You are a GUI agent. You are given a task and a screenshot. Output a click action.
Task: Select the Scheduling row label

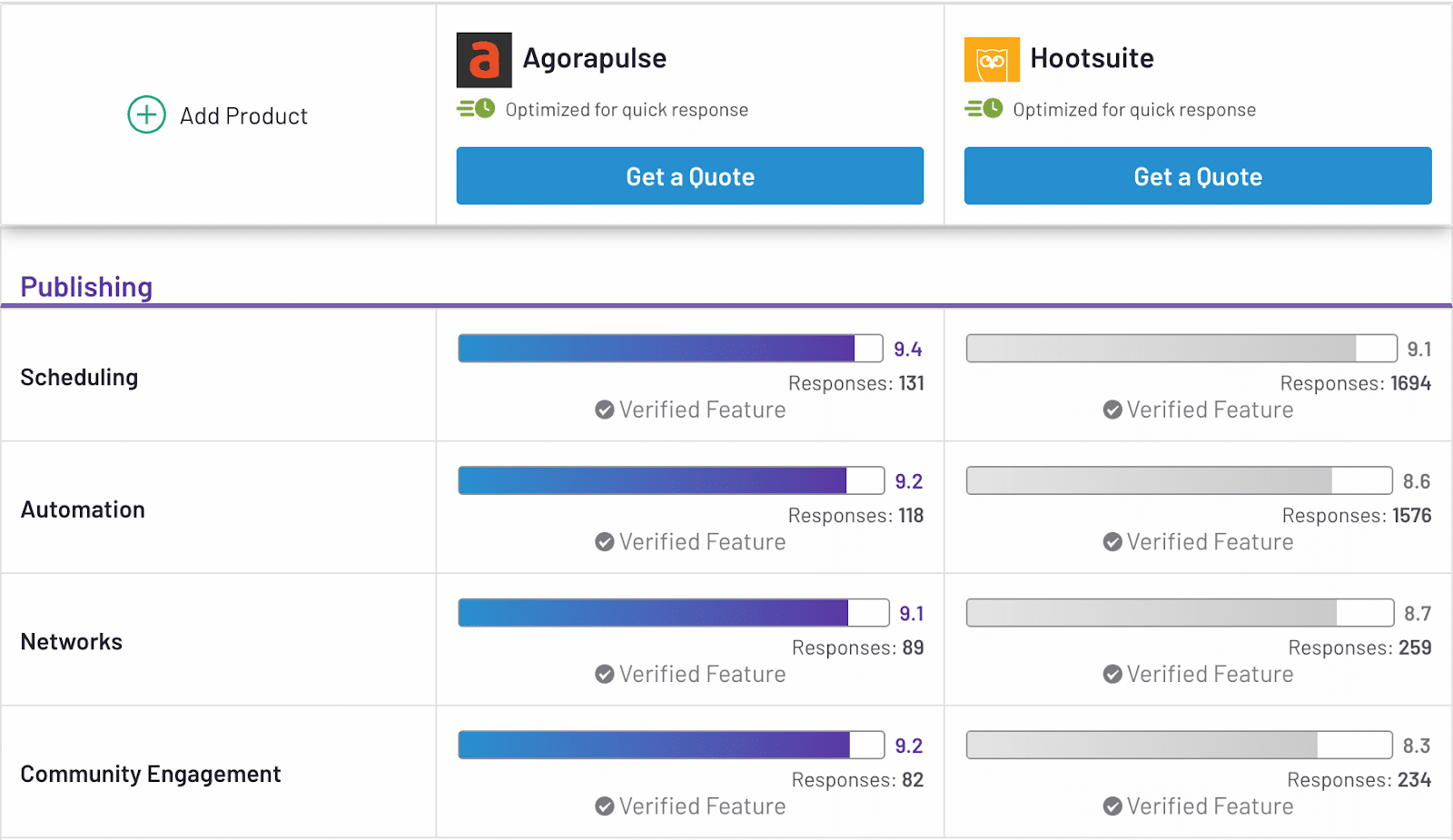pos(79,378)
